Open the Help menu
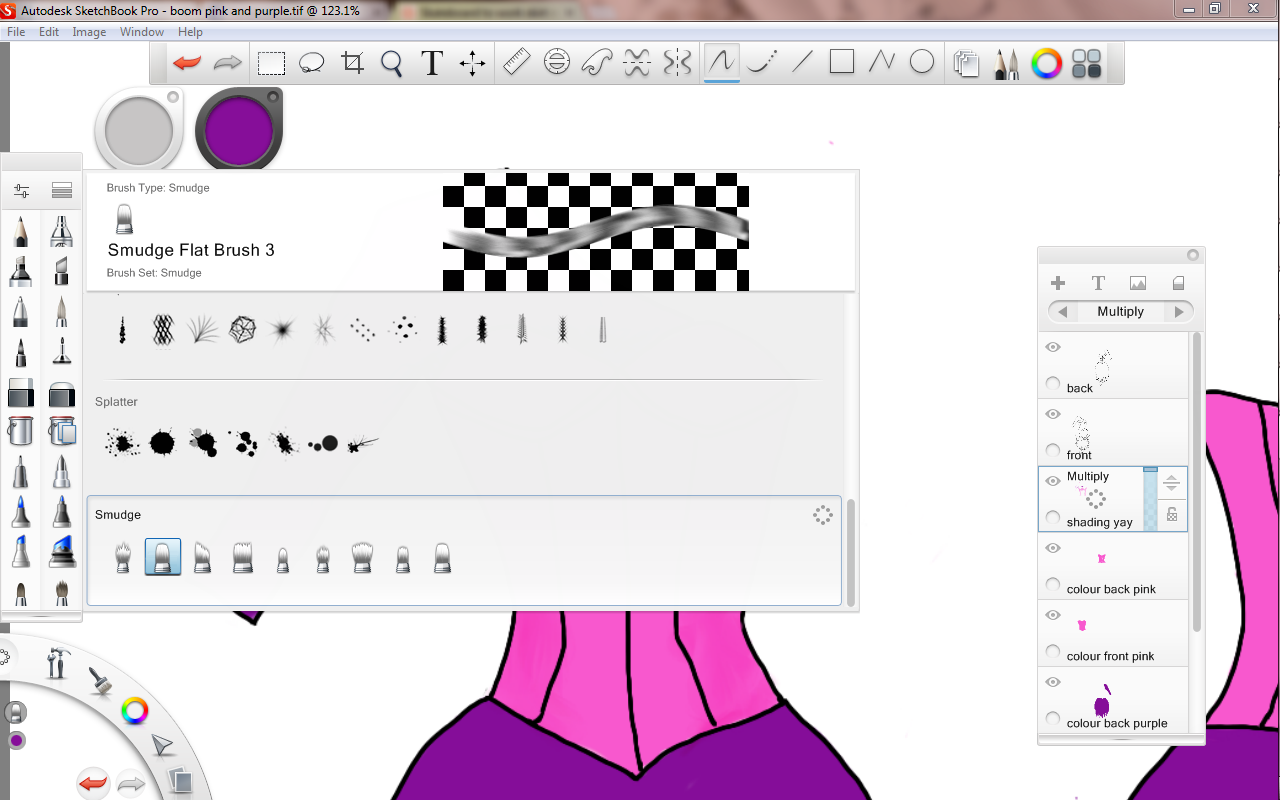 (x=190, y=32)
